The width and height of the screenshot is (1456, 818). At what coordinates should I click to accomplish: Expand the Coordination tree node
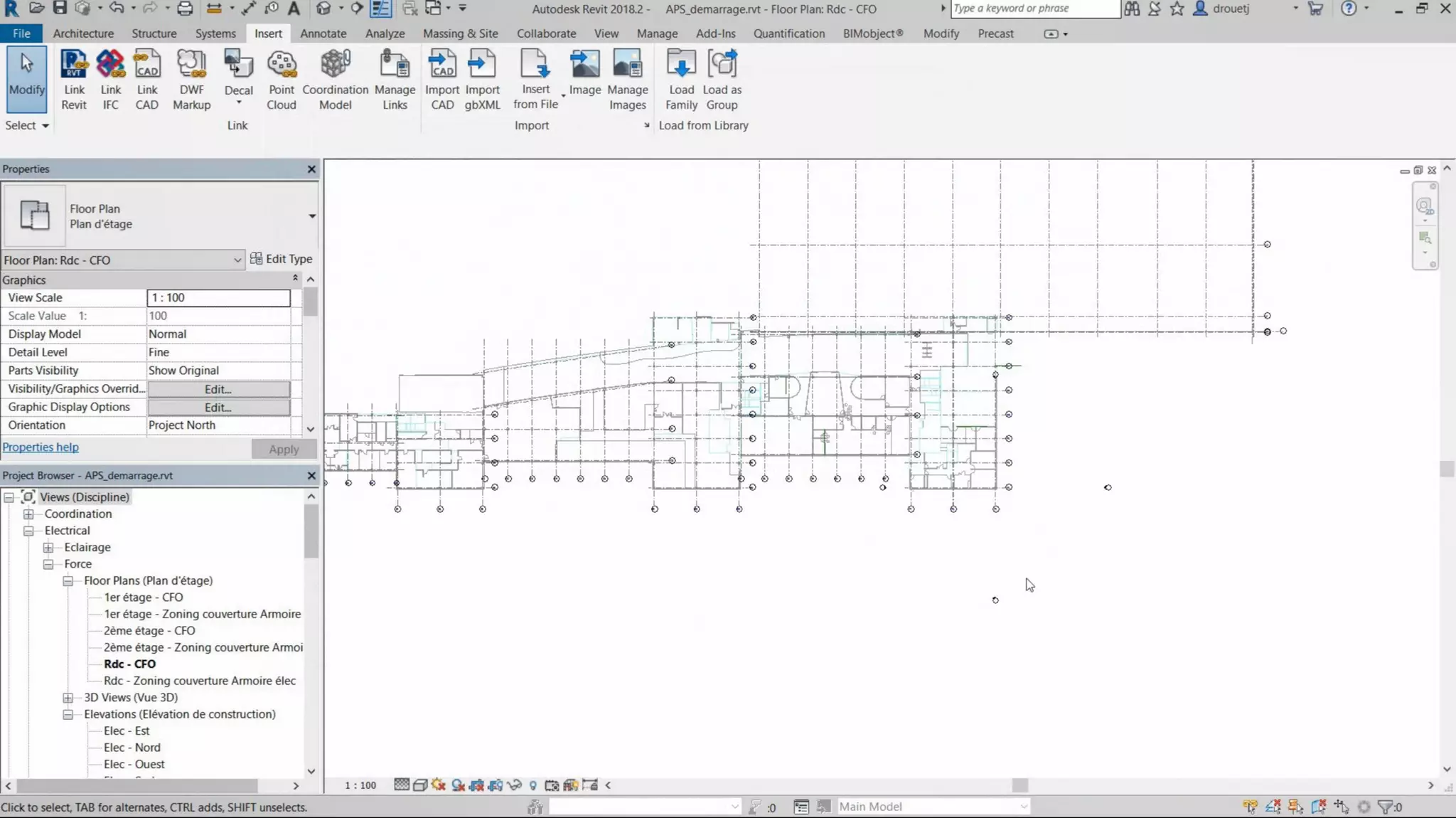pos(28,514)
